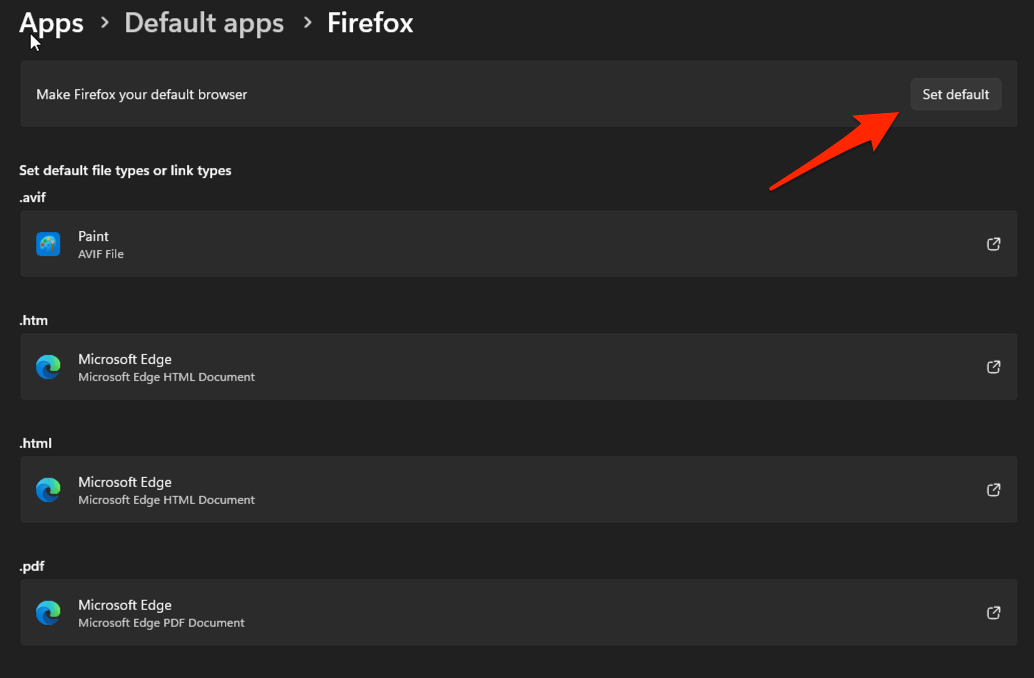
Task: Select the .html file type row
Action: [500, 489]
